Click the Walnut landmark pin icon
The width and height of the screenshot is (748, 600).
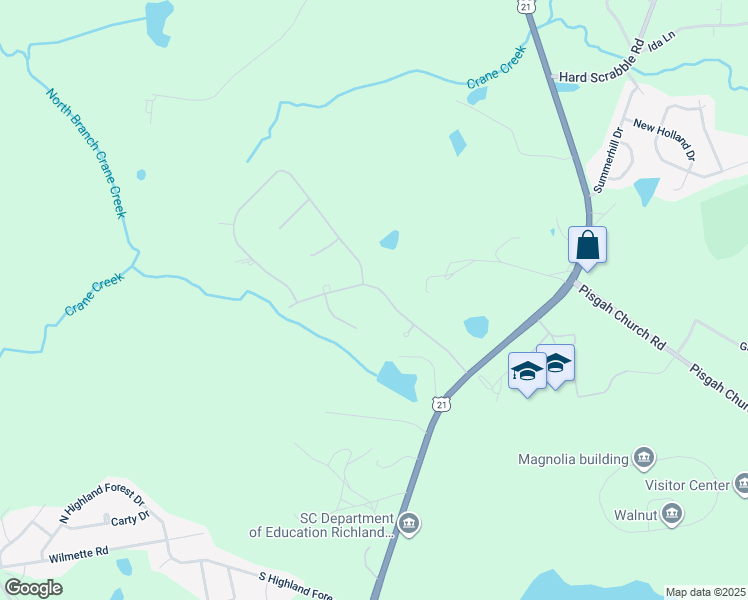(672, 514)
